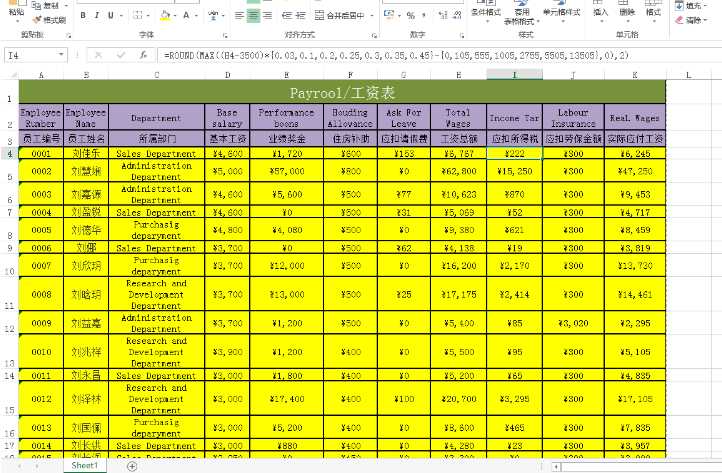Click the Clear (清除) eraser button
Viewport: 722px width, 473px height.
(x=691, y=20)
